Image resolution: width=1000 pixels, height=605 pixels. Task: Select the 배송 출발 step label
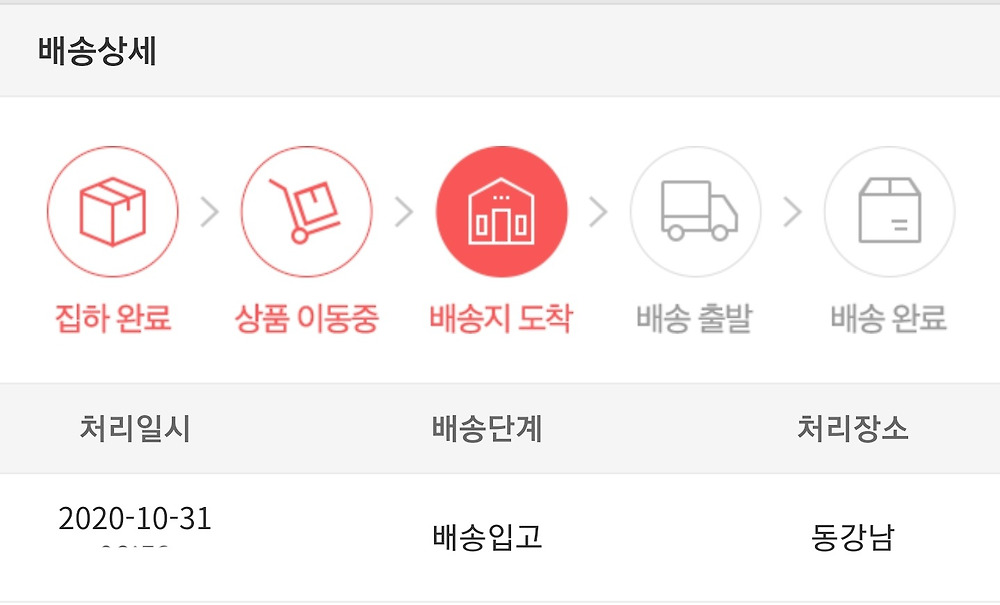(694, 319)
